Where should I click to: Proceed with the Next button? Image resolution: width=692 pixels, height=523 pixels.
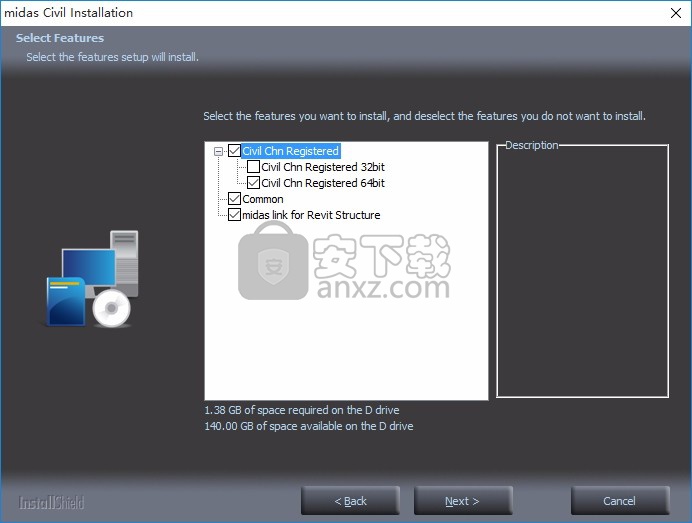pyautogui.click(x=463, y=501)
